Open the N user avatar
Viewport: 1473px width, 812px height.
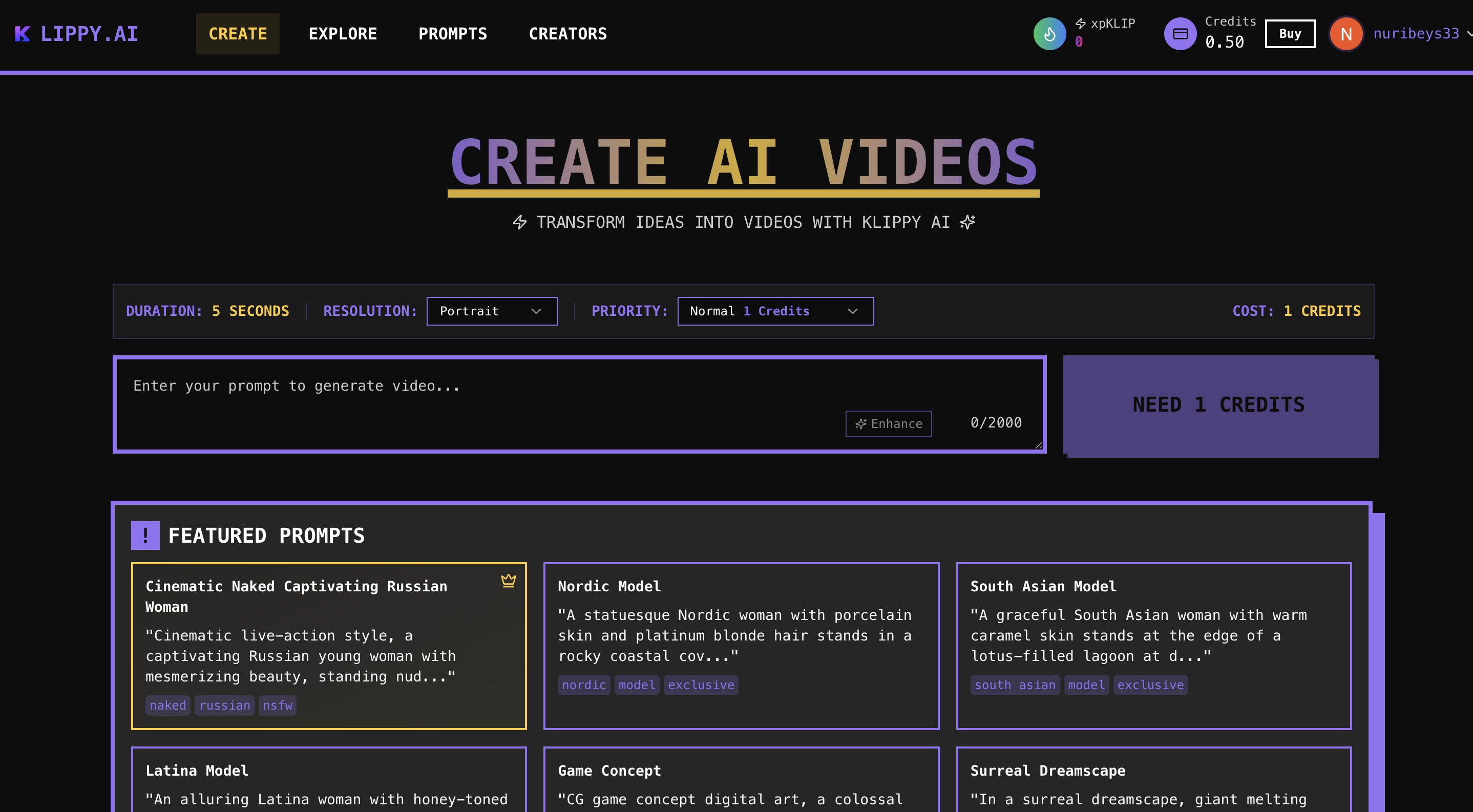[x=1346, y=34]
